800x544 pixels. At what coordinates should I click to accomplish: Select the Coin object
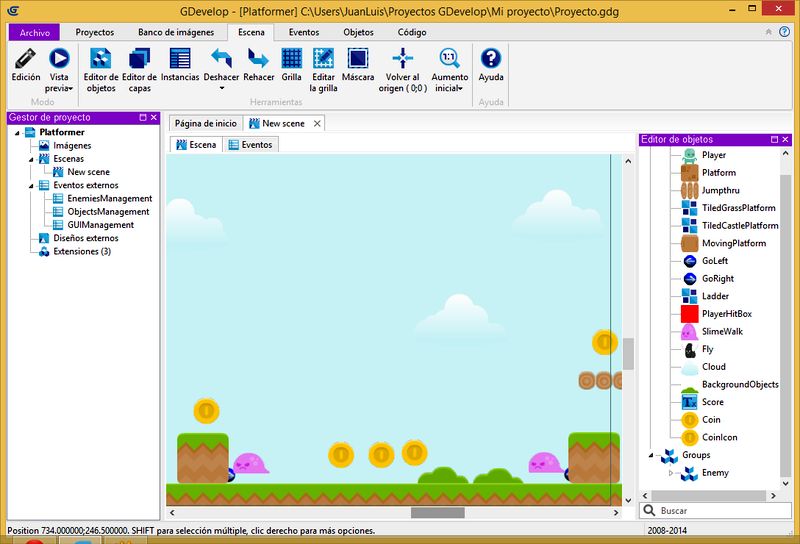coord(711,419)
